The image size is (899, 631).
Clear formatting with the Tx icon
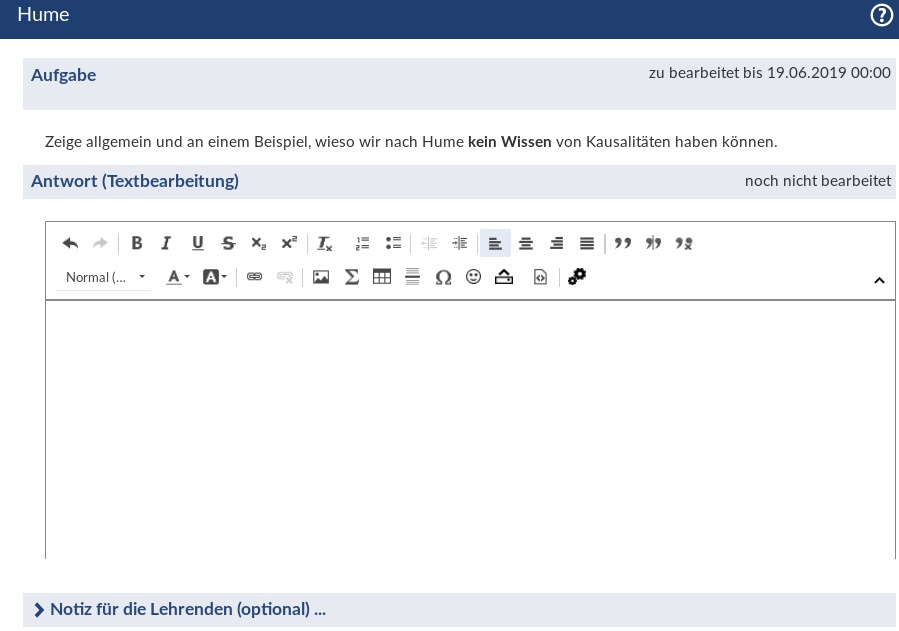pyautogui.click(x=324, y=243)
